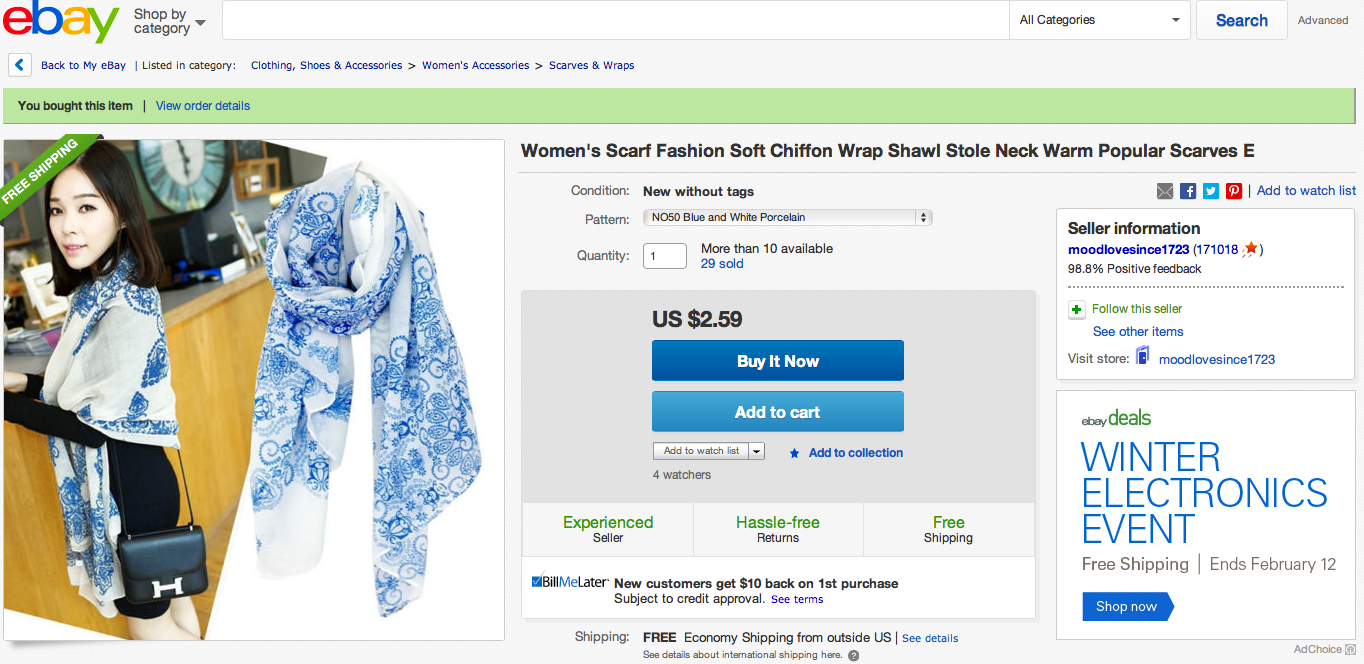
Task: Click the Quantity input field
Action: pyautogui.click(x=665, y=256)
